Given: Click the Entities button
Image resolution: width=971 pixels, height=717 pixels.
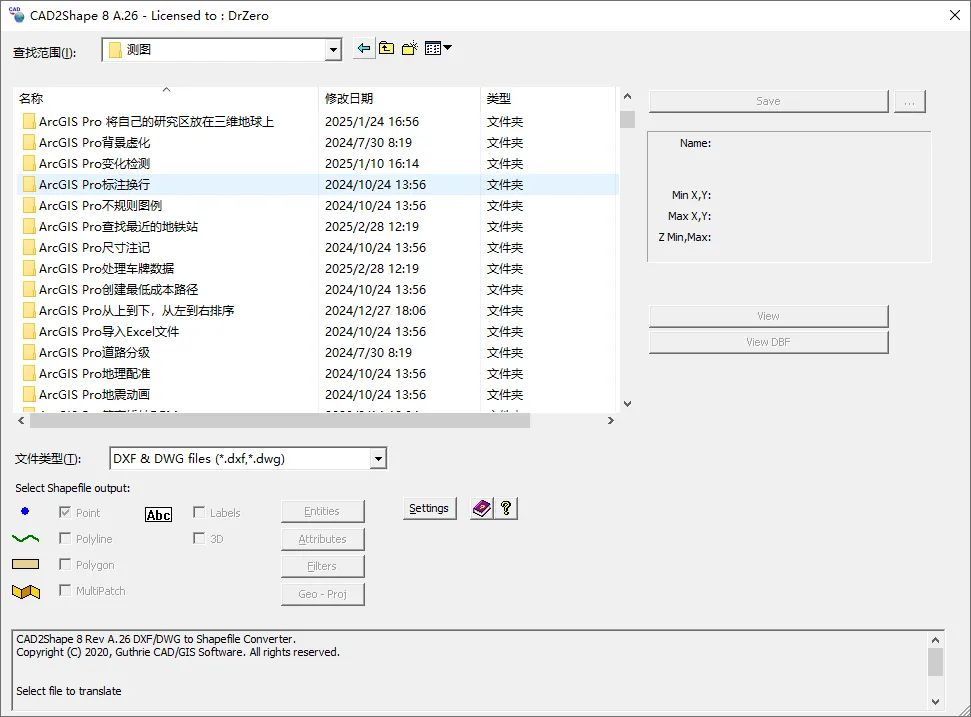Looking at the screenshot, I should pos(323,511).
